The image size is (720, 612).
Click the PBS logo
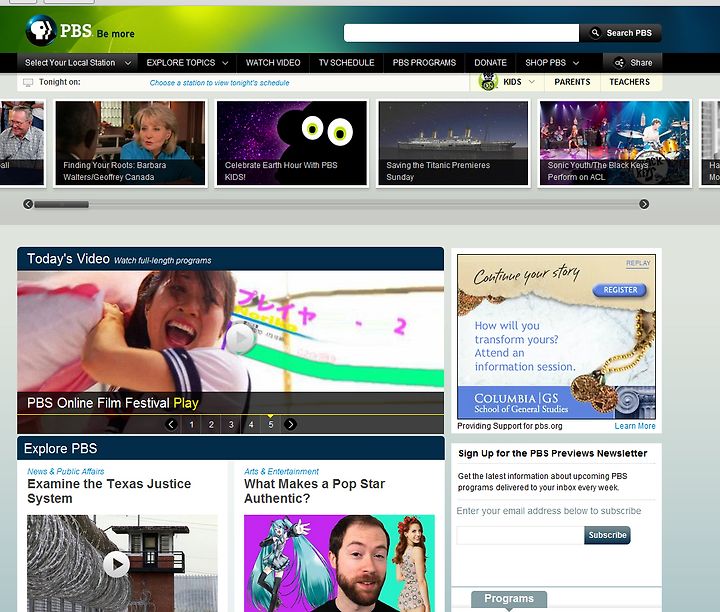pyautogui.click(x=58, y=30)
